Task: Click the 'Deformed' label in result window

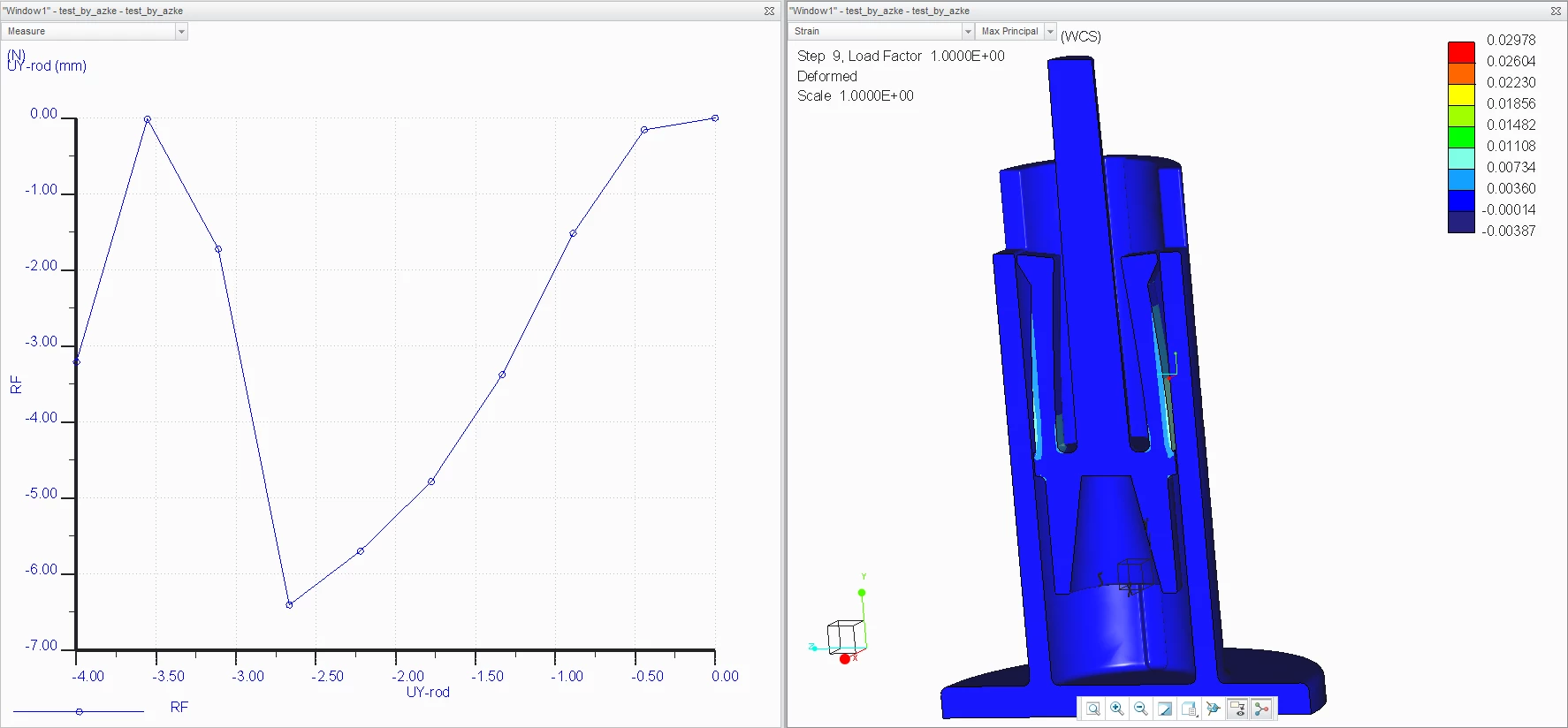Action: 827,76
